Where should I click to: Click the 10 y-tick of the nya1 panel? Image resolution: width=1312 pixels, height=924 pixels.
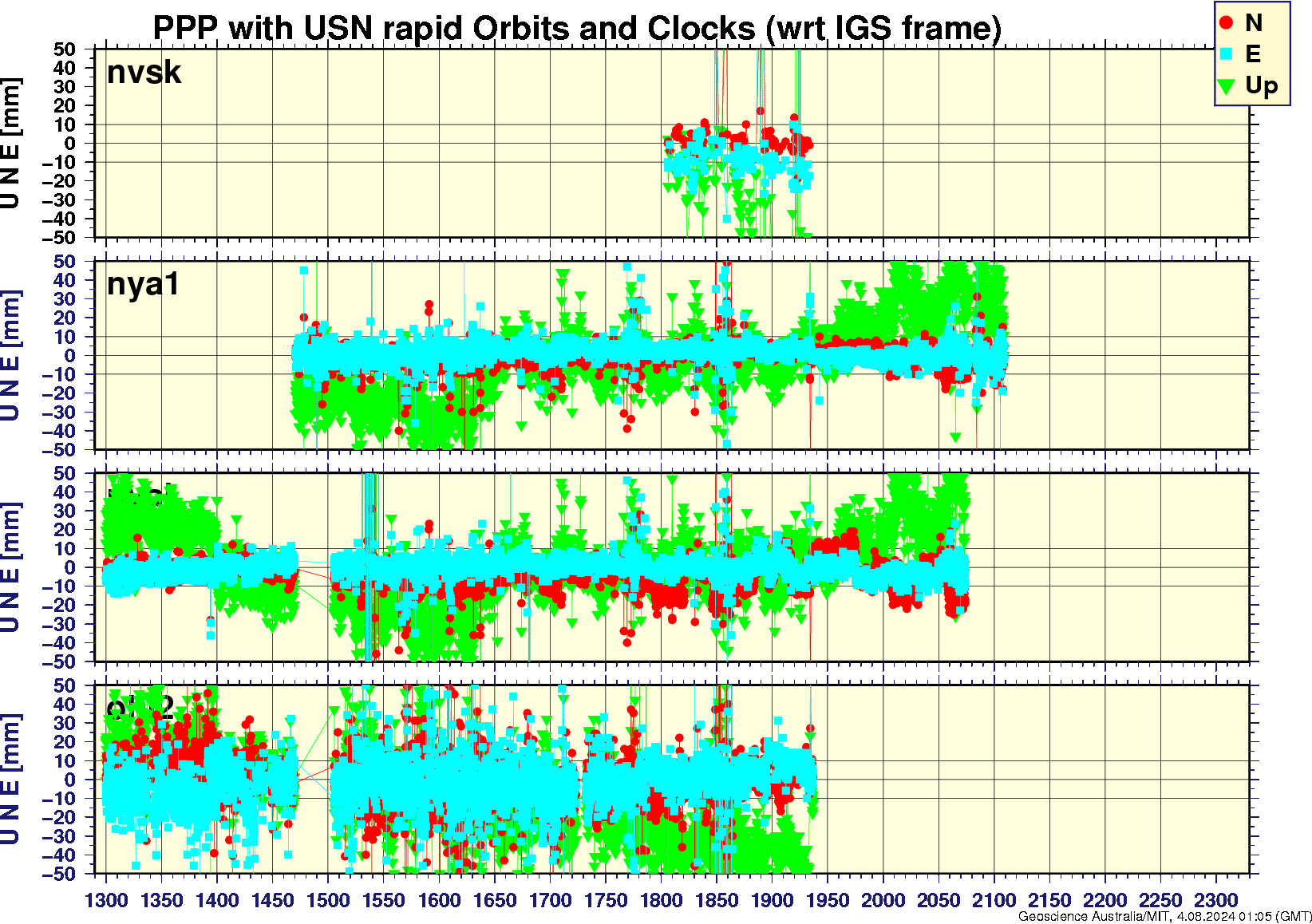(65, 337)
